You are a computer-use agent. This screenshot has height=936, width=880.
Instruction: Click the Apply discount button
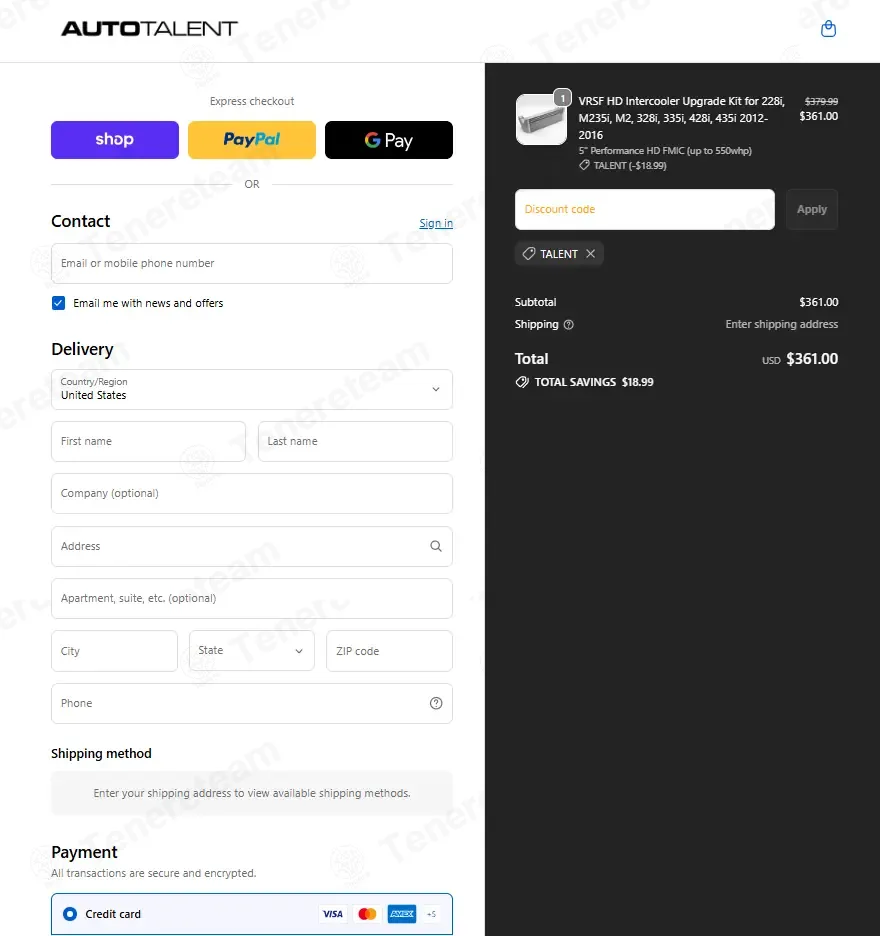pos(812,210)
